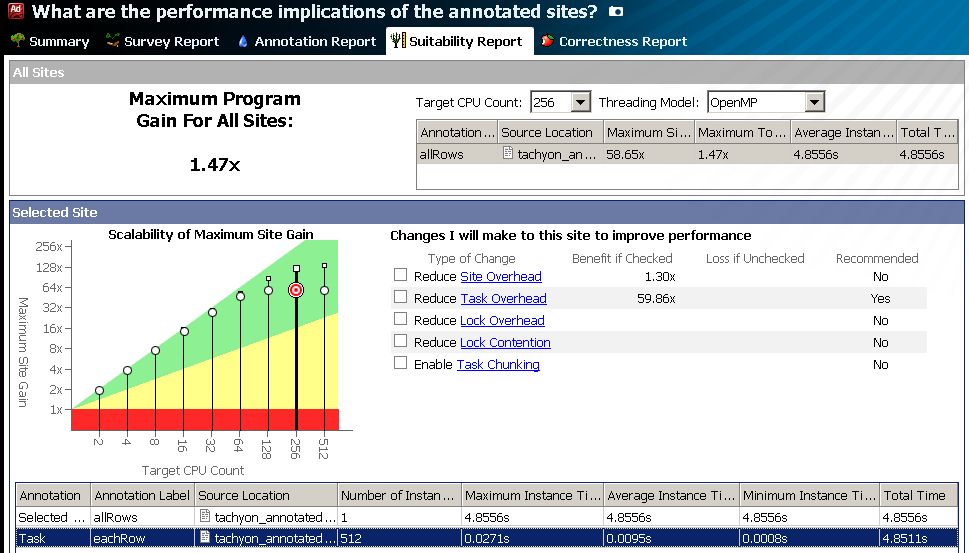
Task: Sort by Maximum Instance Ti... column
Action: (533, 496)
